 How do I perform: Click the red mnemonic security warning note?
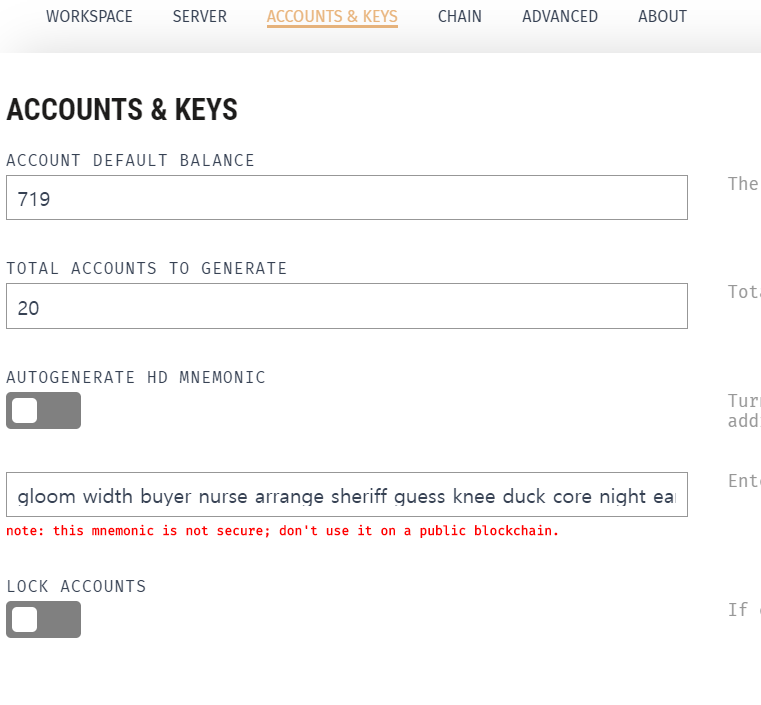(x=282, y=531)
